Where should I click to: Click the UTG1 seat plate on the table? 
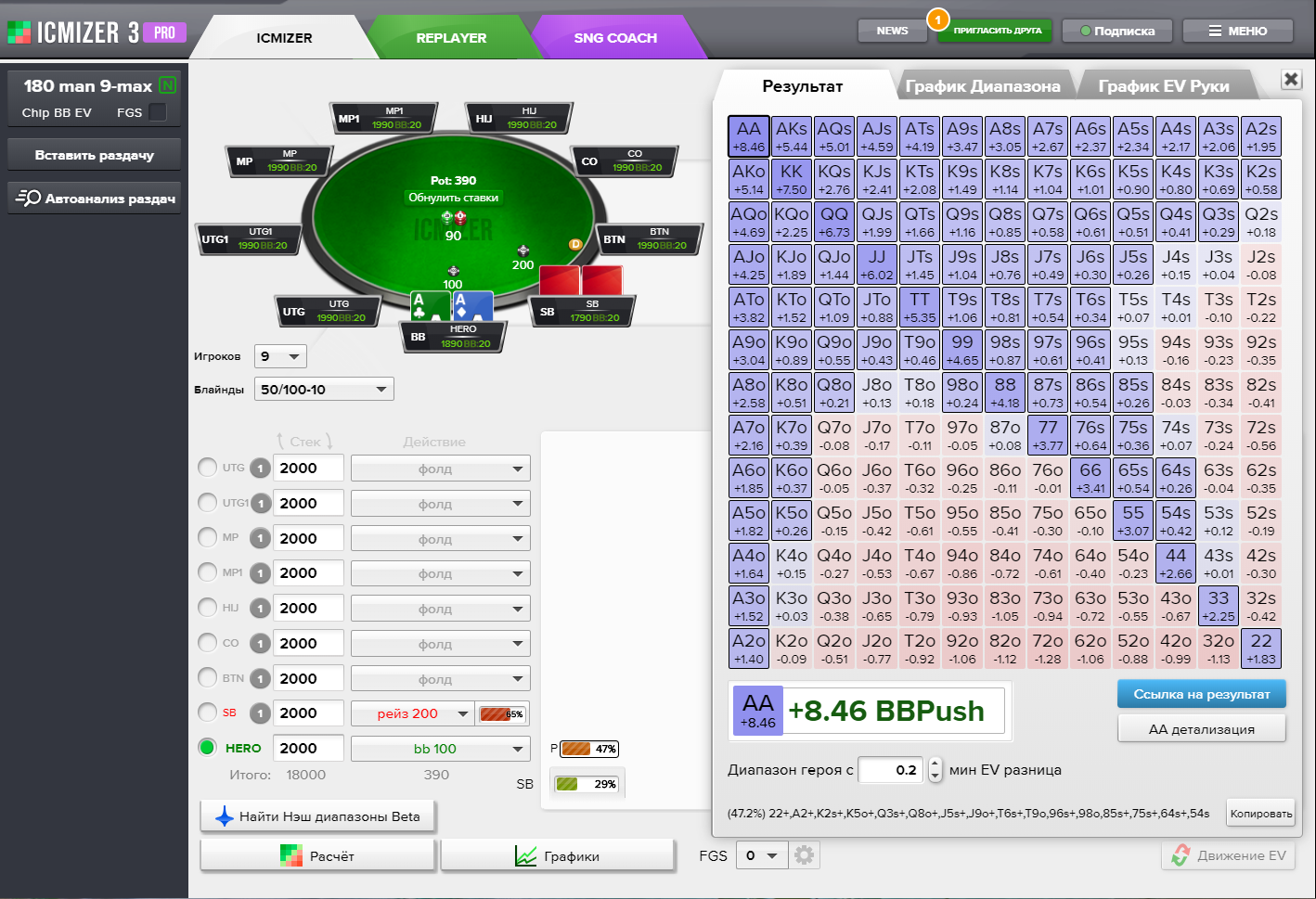pyautogui.click(x=249, y=239)
